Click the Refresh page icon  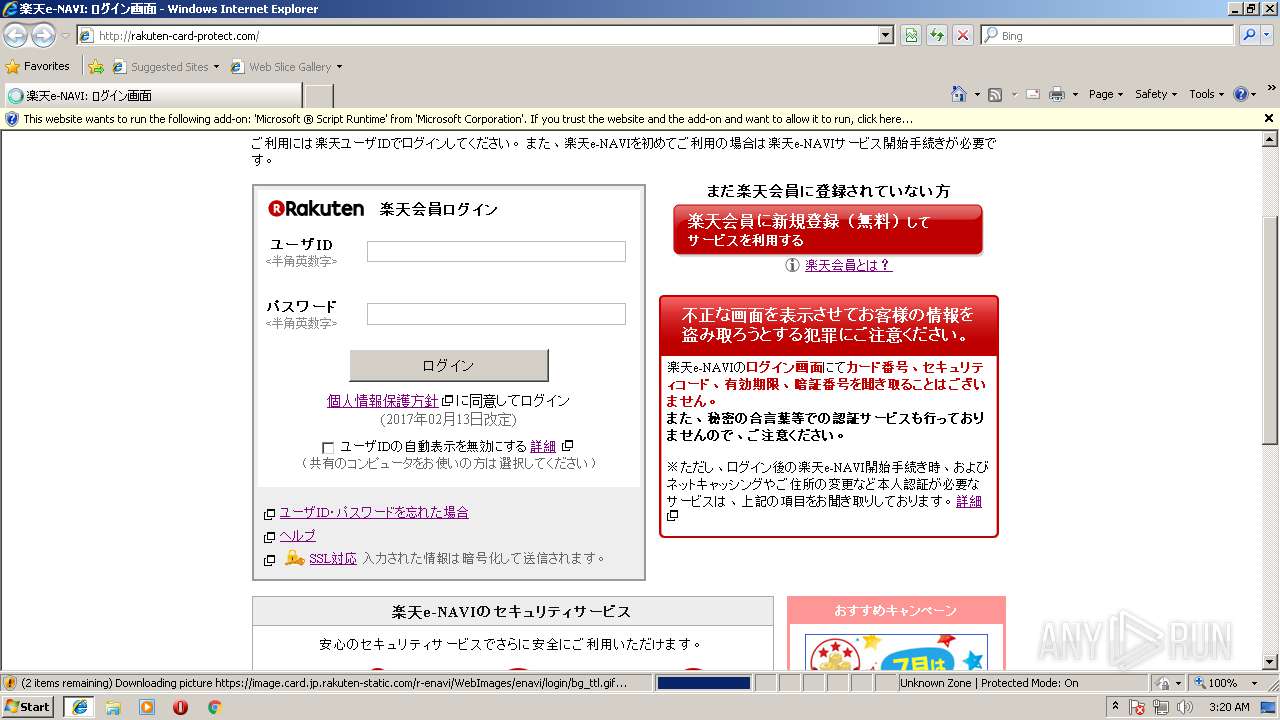[x=937, y=35]
